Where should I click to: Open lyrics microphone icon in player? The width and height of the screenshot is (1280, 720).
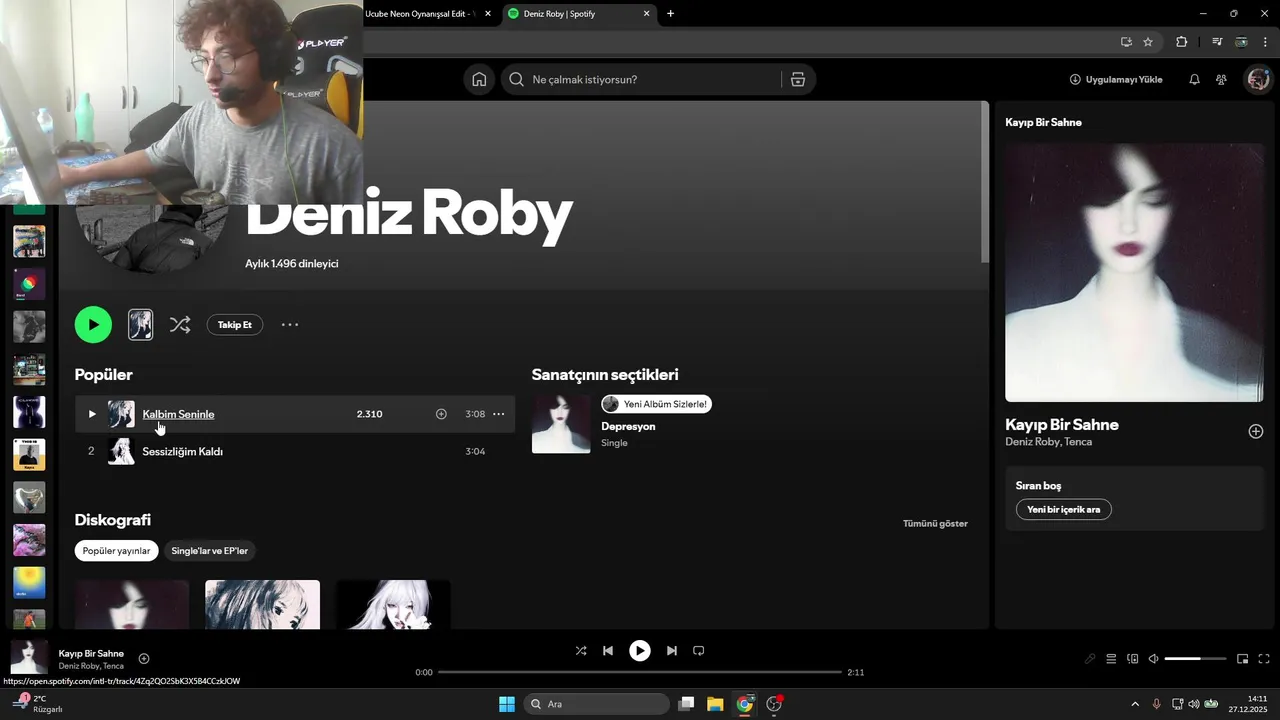(1090, 659)
